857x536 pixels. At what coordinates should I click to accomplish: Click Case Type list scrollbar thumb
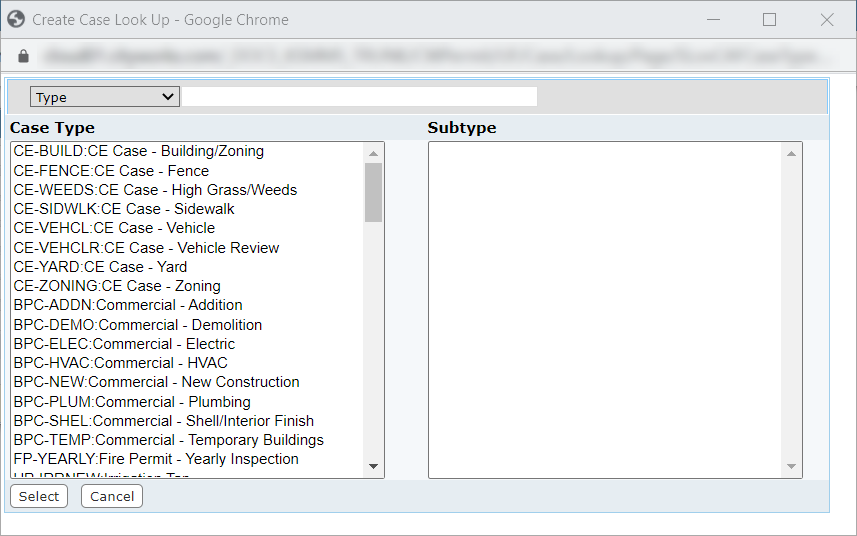(x=374, y=192)
